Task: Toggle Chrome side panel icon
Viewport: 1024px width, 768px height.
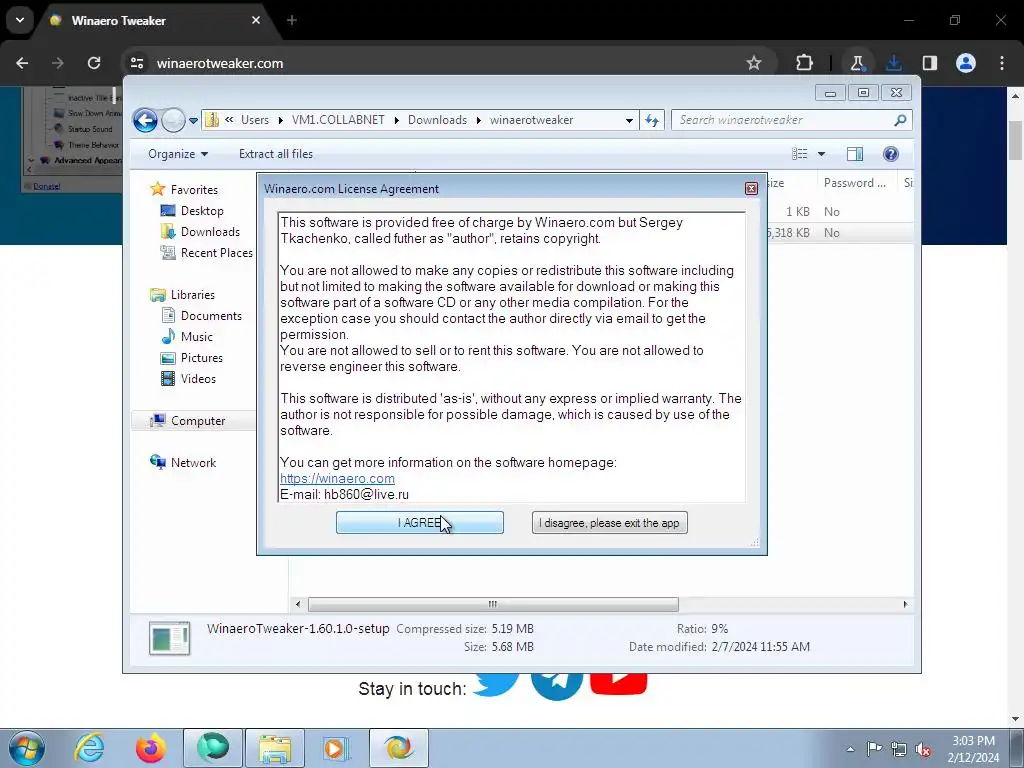Action: 929,63
